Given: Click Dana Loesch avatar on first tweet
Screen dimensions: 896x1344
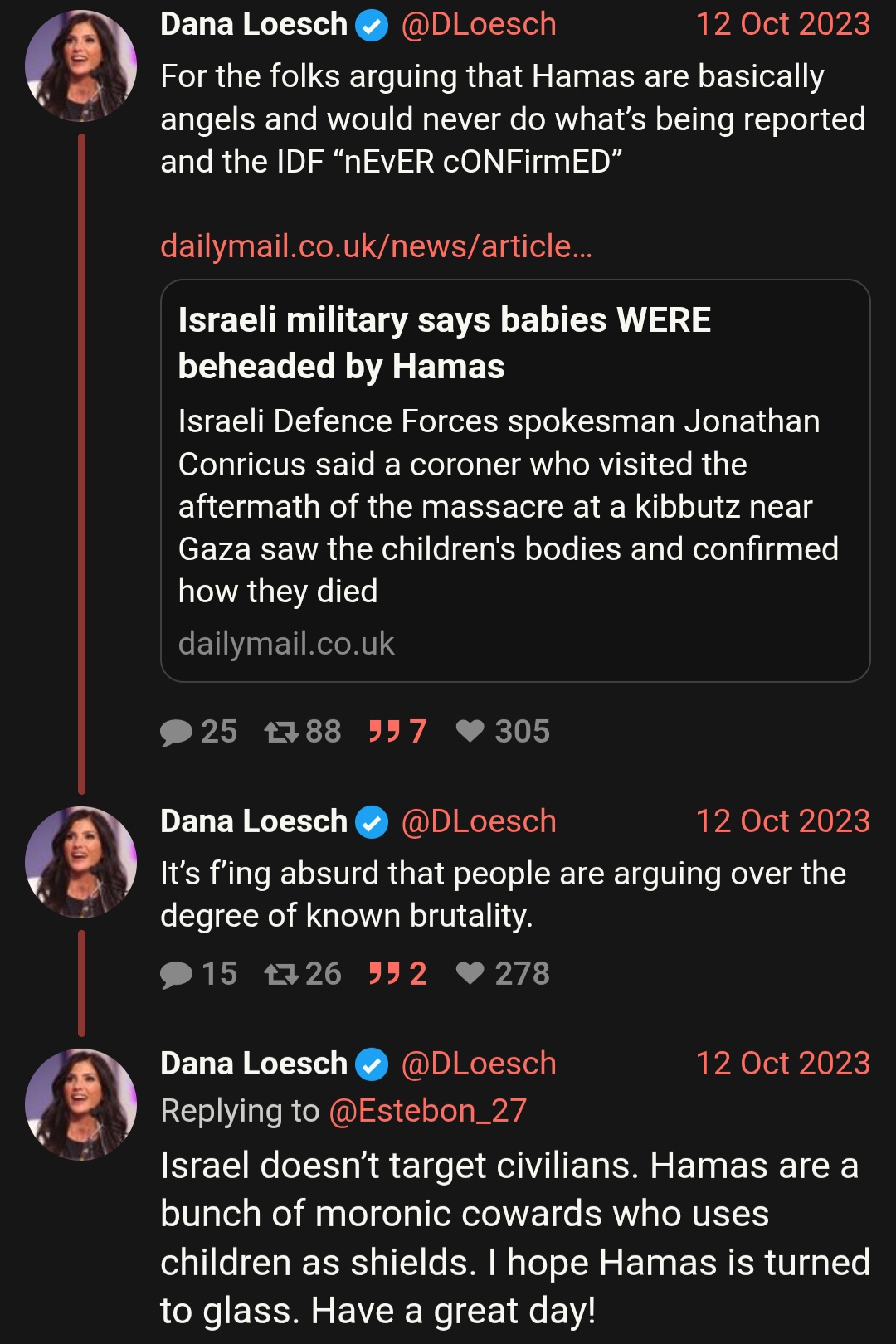Looking at the screenshot, I should point(81,66).
